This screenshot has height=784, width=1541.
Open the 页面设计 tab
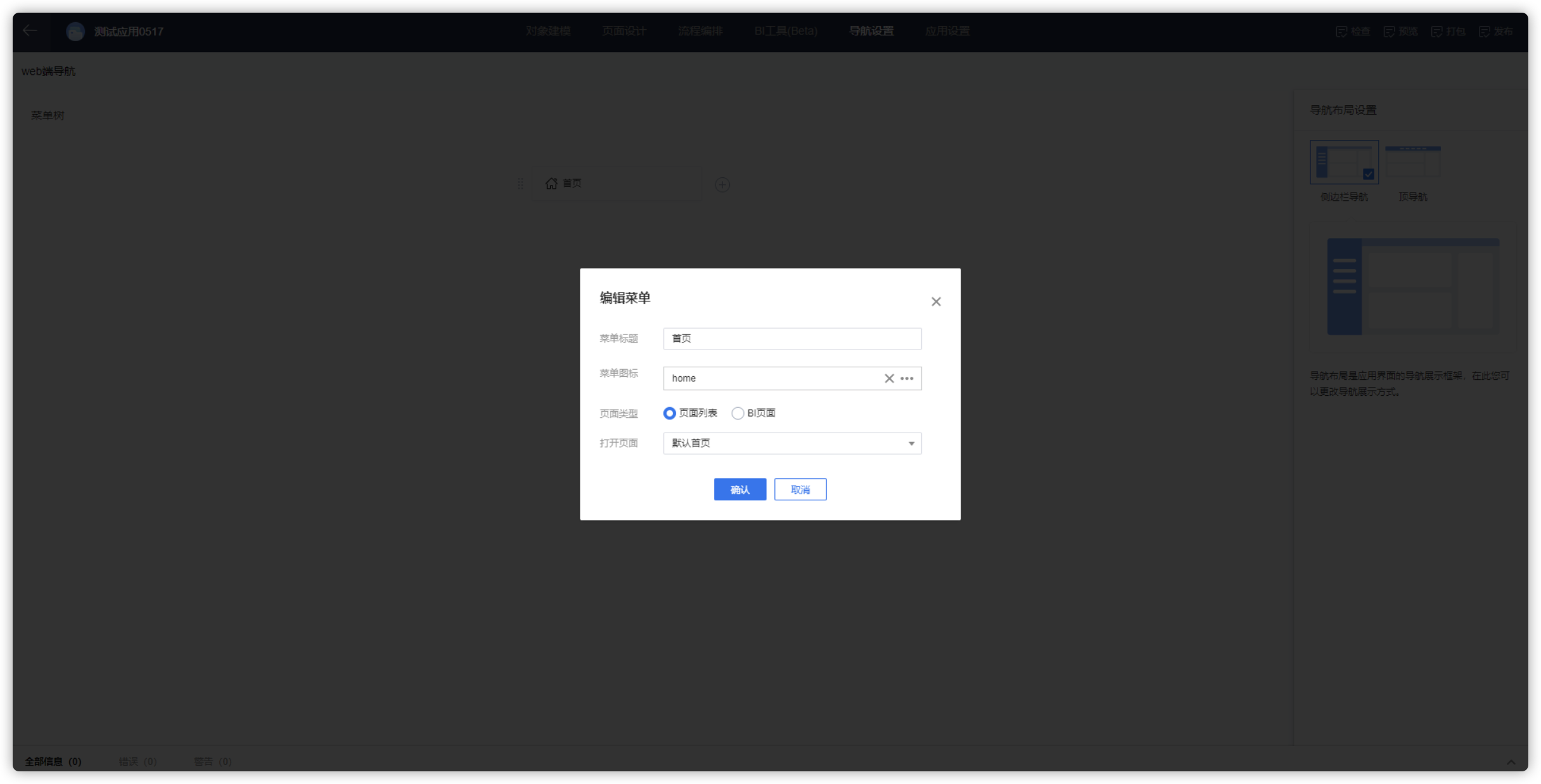624,31
